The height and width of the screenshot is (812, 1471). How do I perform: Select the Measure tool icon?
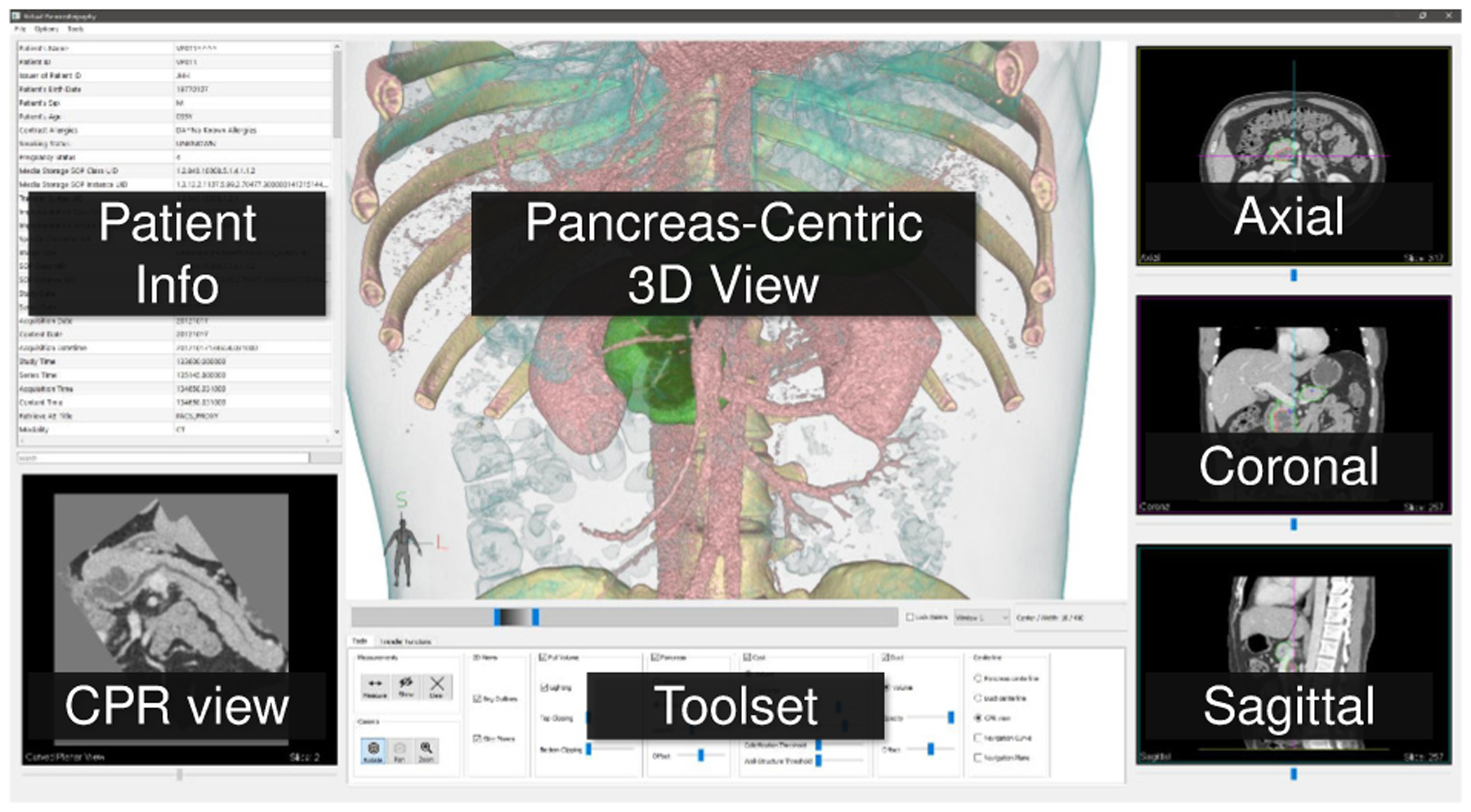click(375, 686)
